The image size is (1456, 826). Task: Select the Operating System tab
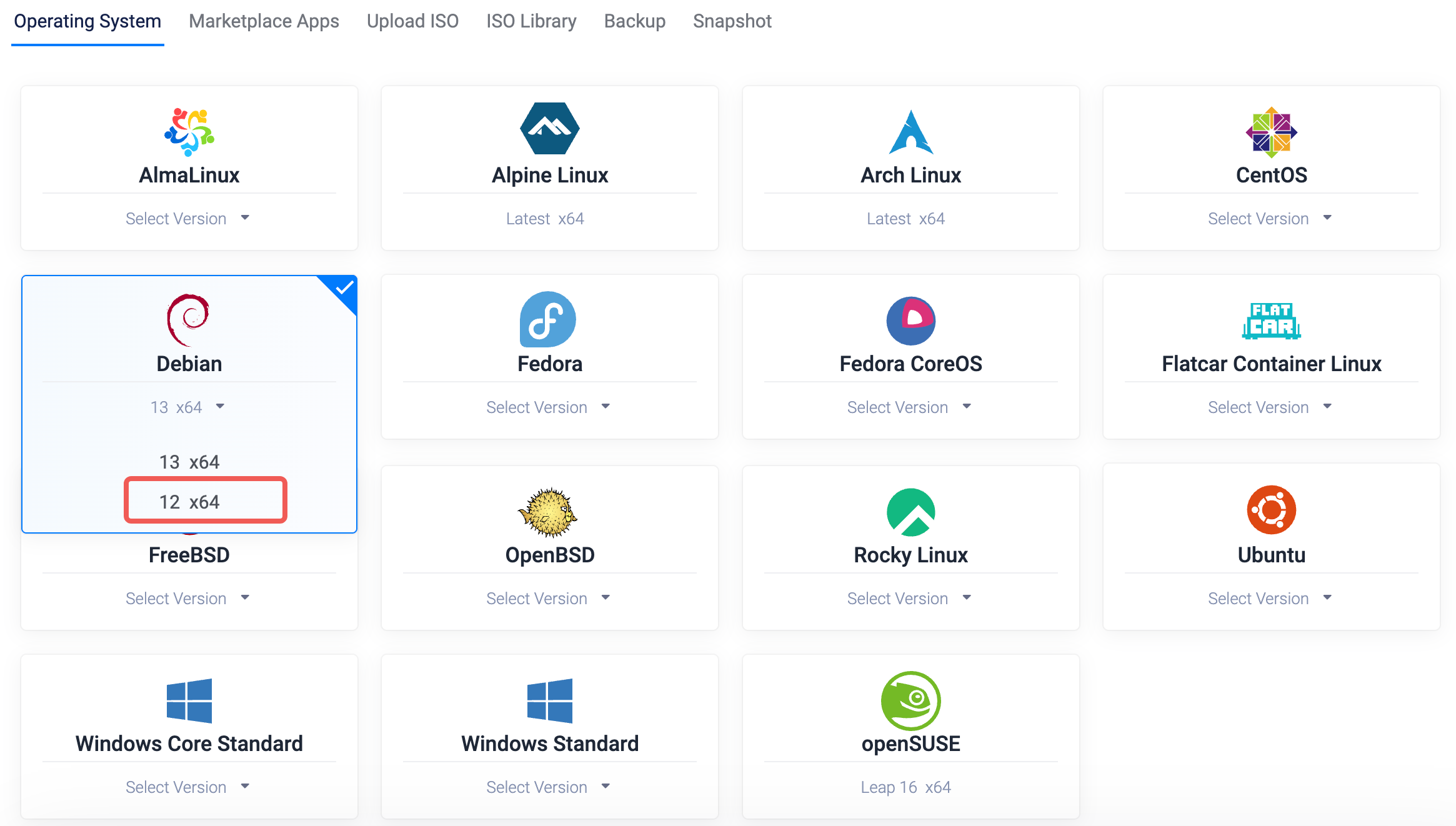pos(87,21)
